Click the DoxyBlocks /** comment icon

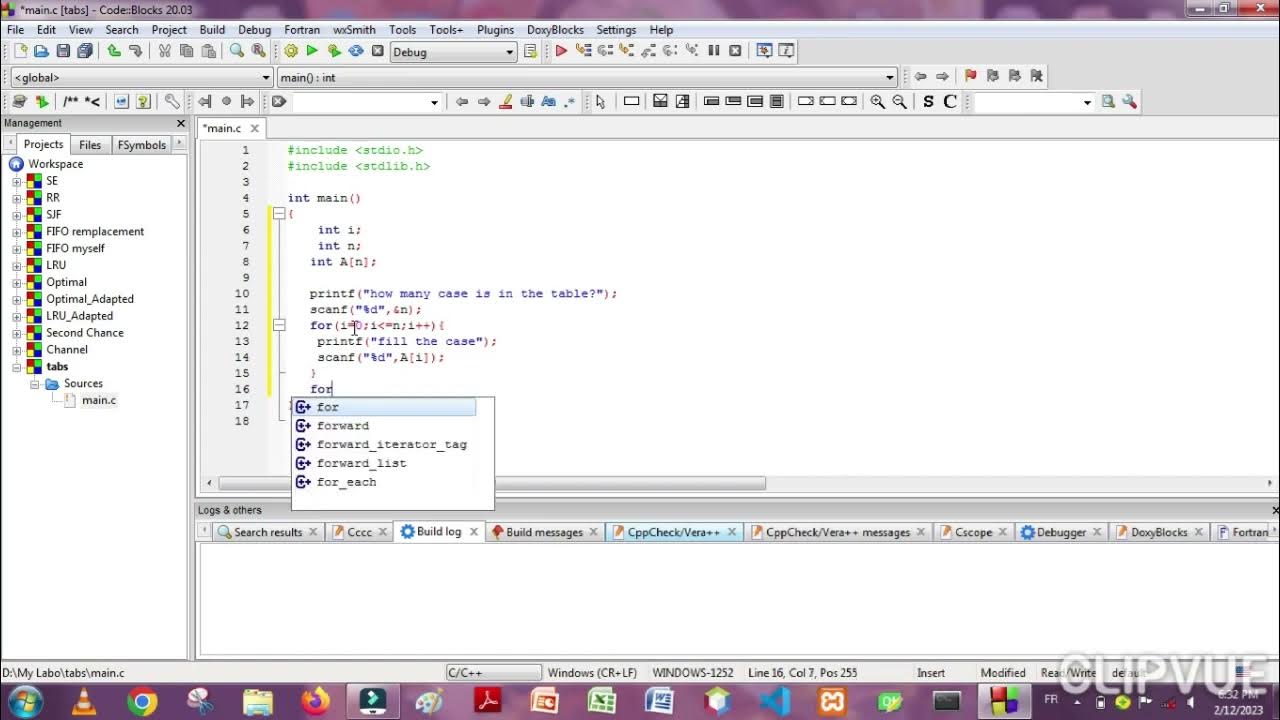(70, 101)
